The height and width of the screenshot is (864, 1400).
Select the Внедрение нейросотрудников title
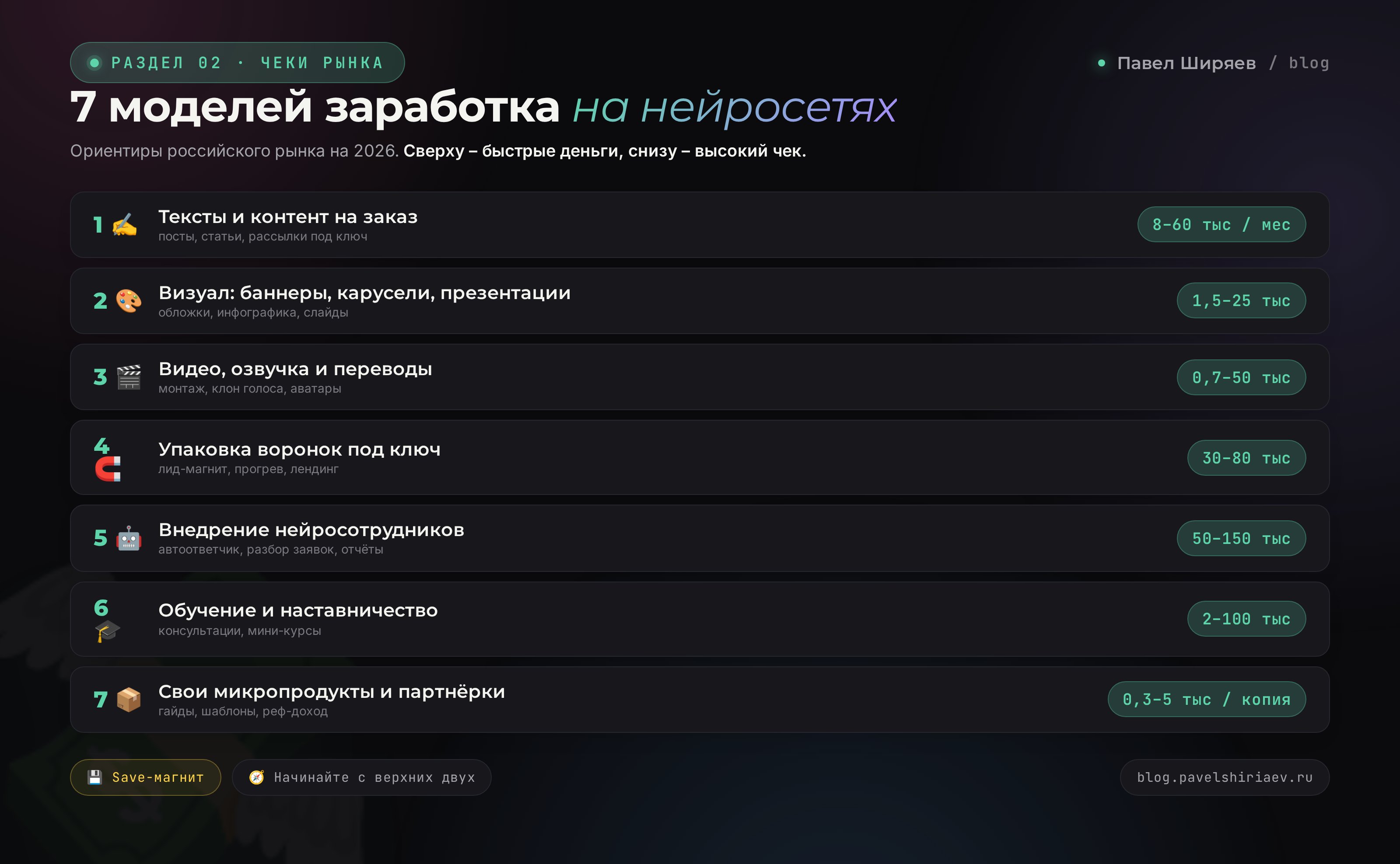(x=311, y=530)
